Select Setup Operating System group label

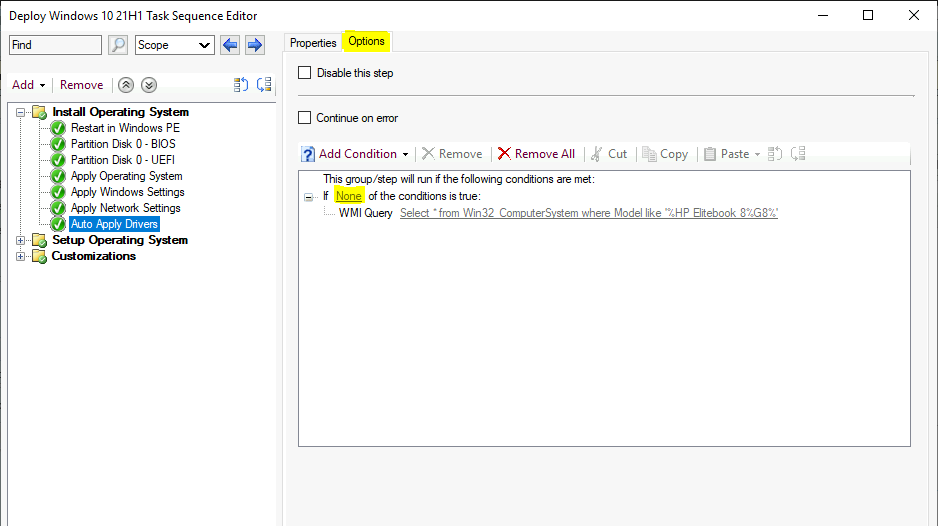pyautogui.click(x=120, y=240)
